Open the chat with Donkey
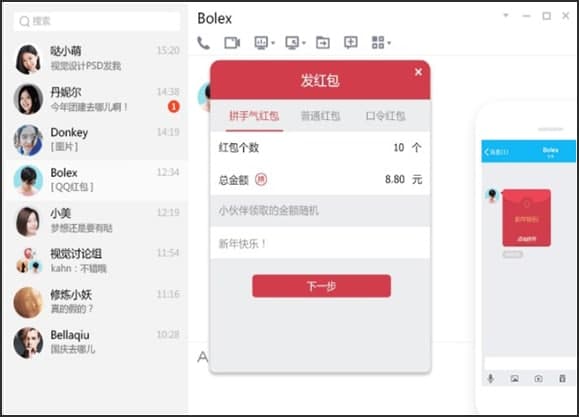 97,140
